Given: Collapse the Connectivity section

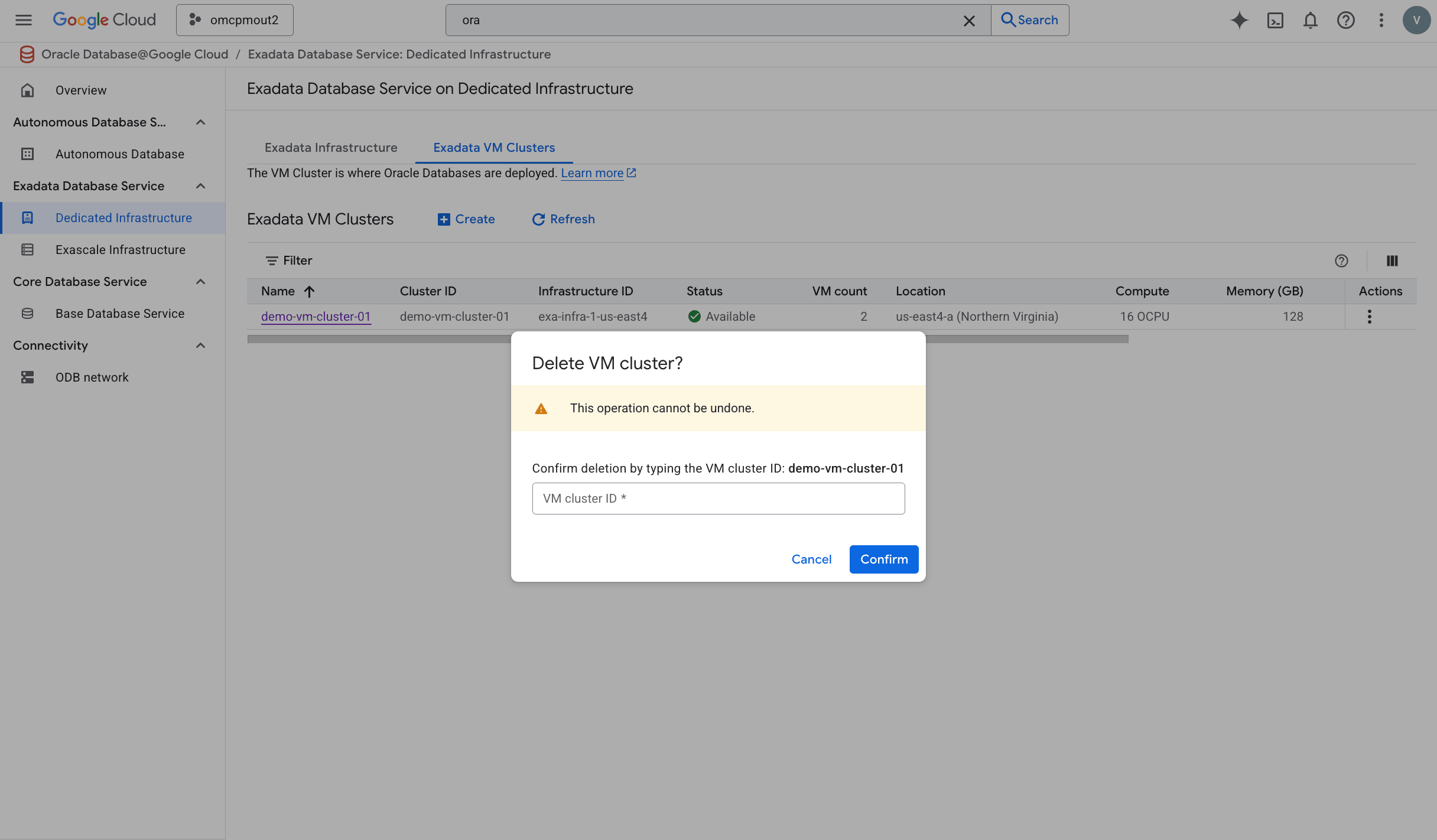Looking at the screenshot, I should click(200, 346).
